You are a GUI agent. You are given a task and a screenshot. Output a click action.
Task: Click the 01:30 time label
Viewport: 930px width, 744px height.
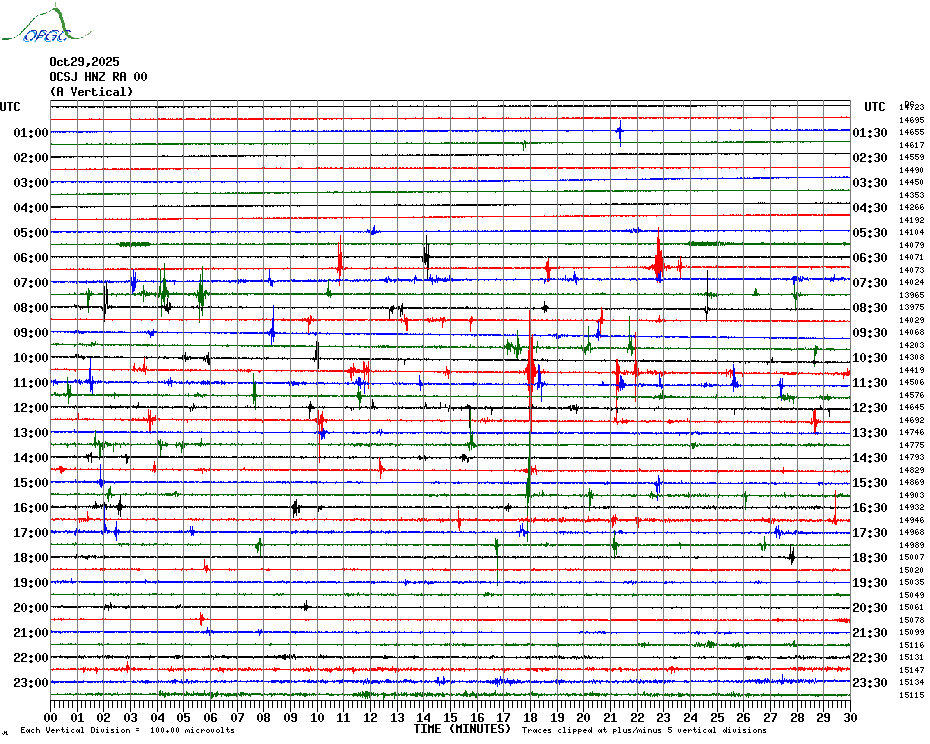pos(870,133)
